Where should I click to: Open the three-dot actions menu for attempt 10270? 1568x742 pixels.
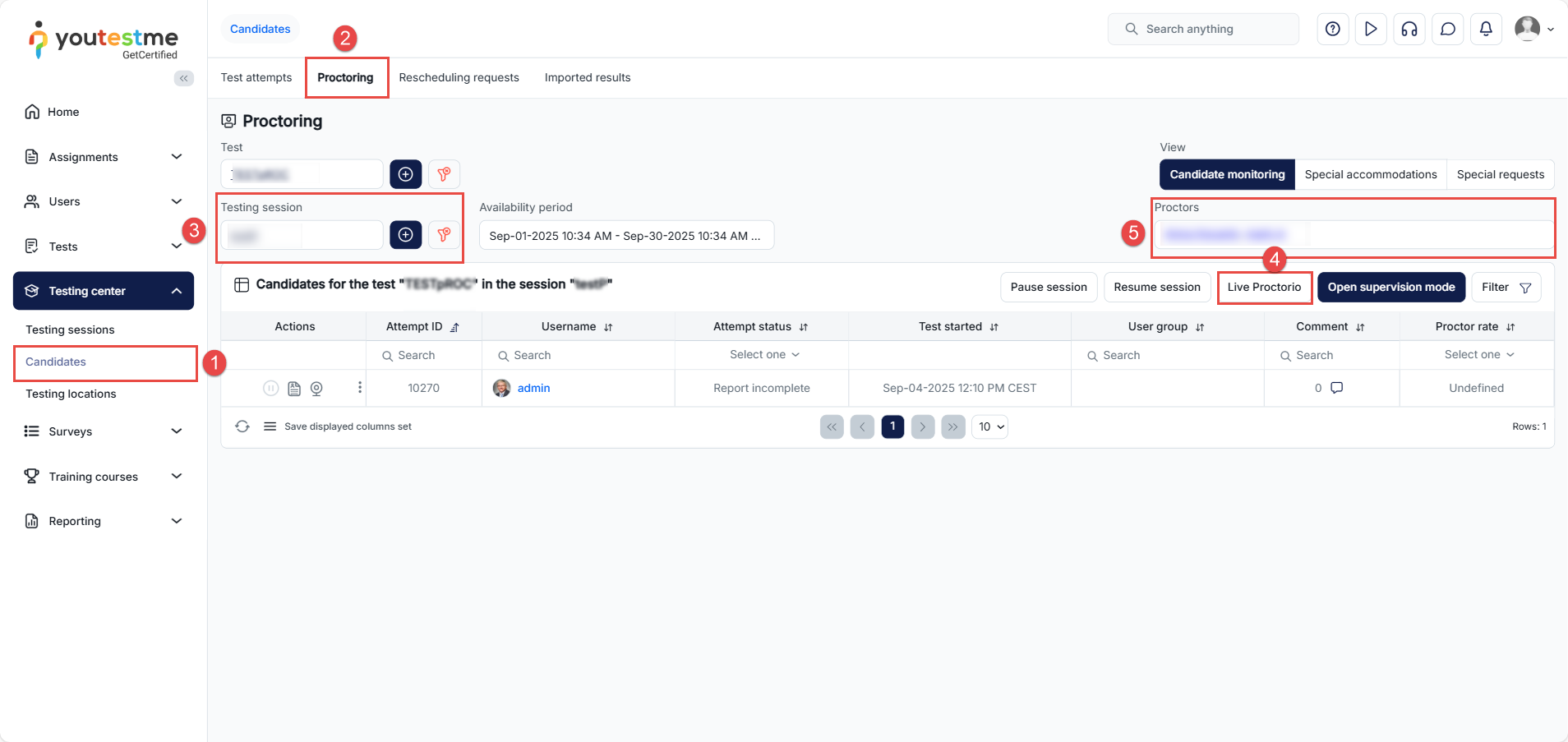pyautogui.click(x=360, y=388)
